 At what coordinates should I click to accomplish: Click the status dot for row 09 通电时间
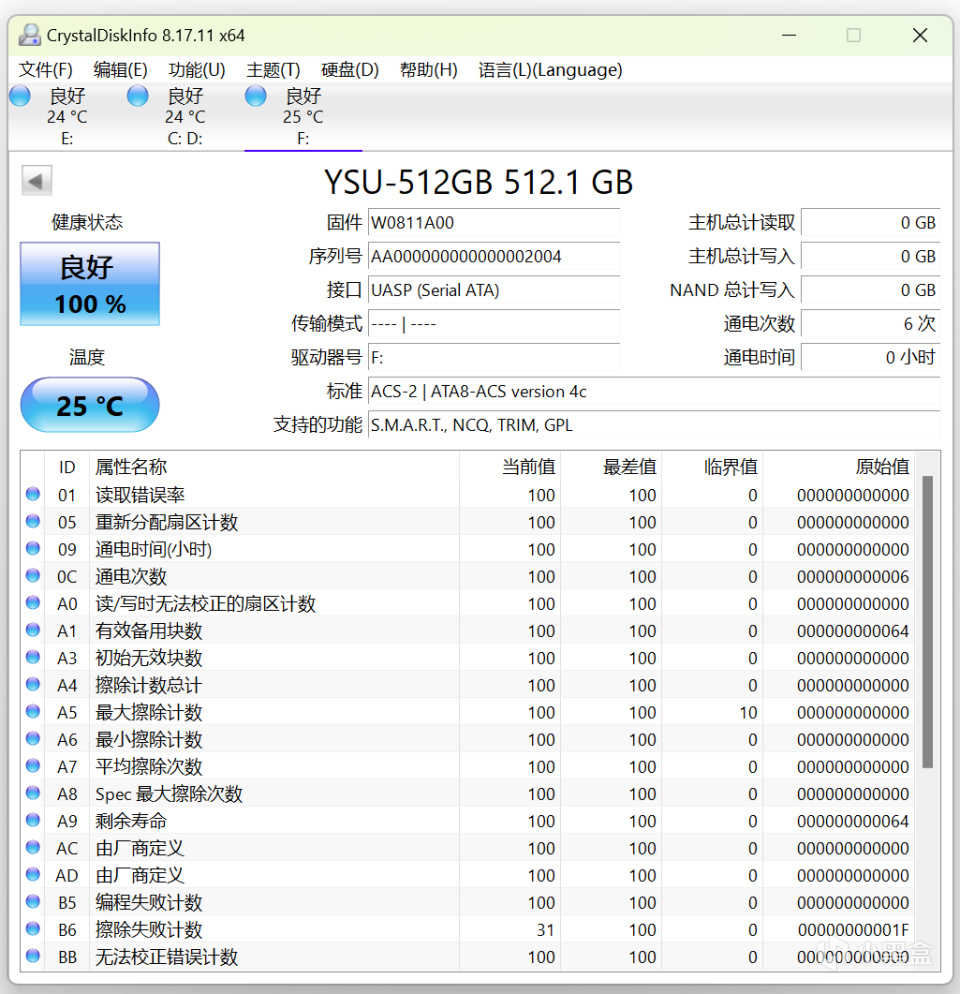click(x=33, y=548)
